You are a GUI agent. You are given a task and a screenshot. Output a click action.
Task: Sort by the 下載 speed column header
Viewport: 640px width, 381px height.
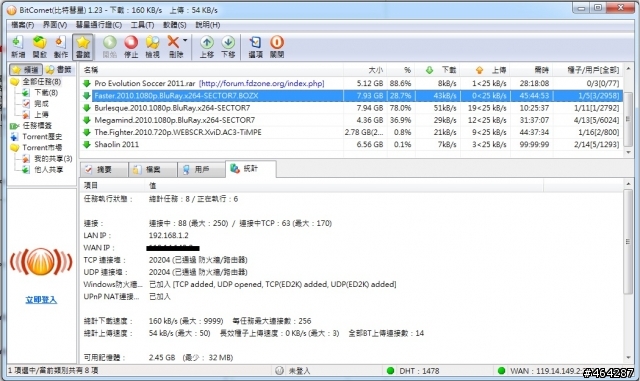438,70
